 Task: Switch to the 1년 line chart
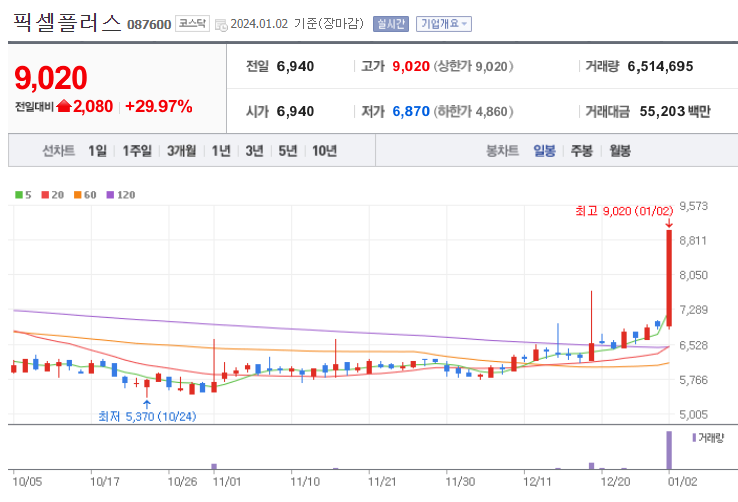[x=221, y=151]
